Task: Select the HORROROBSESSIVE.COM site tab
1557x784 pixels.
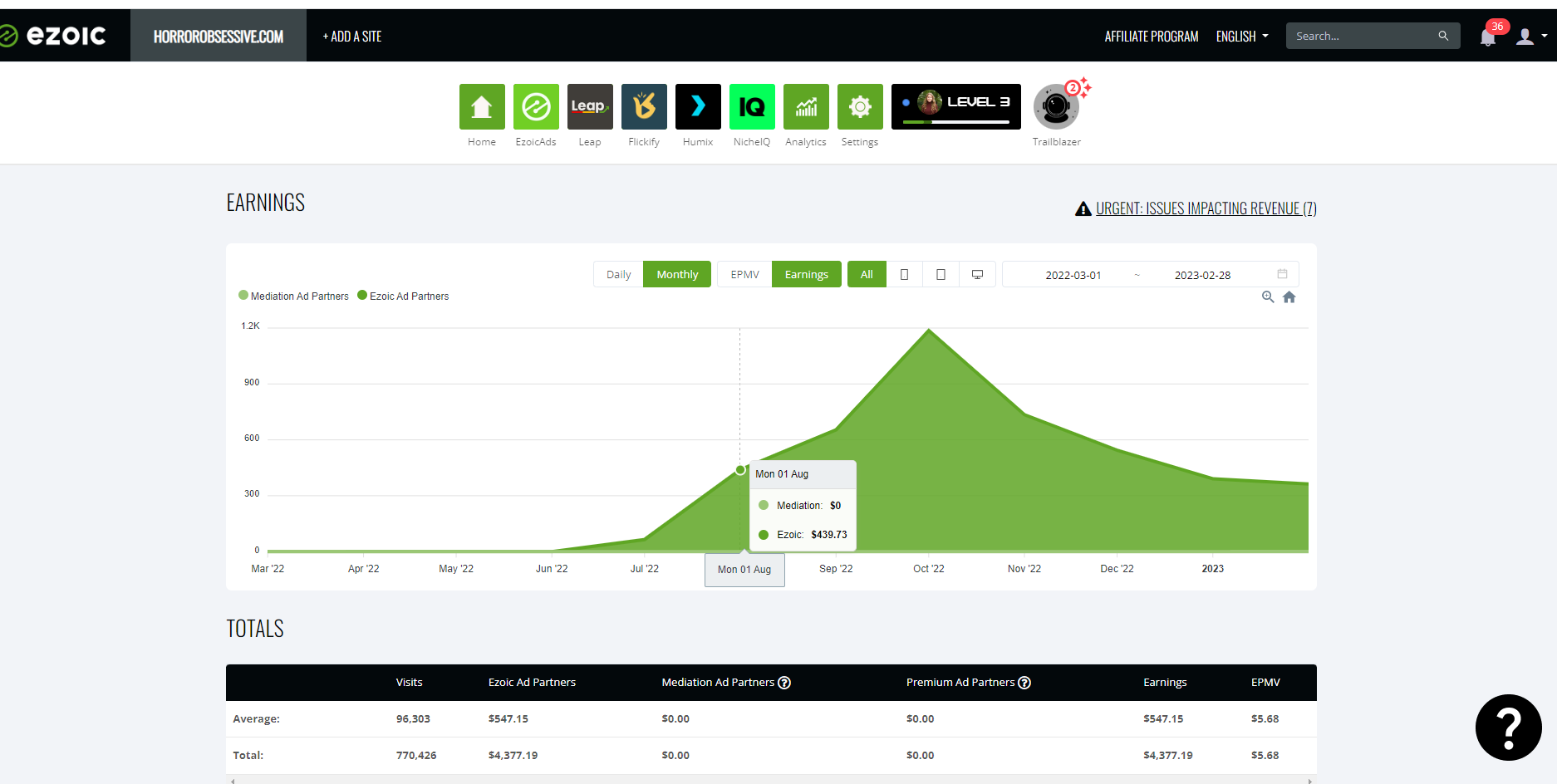Action: click(219, 36)
